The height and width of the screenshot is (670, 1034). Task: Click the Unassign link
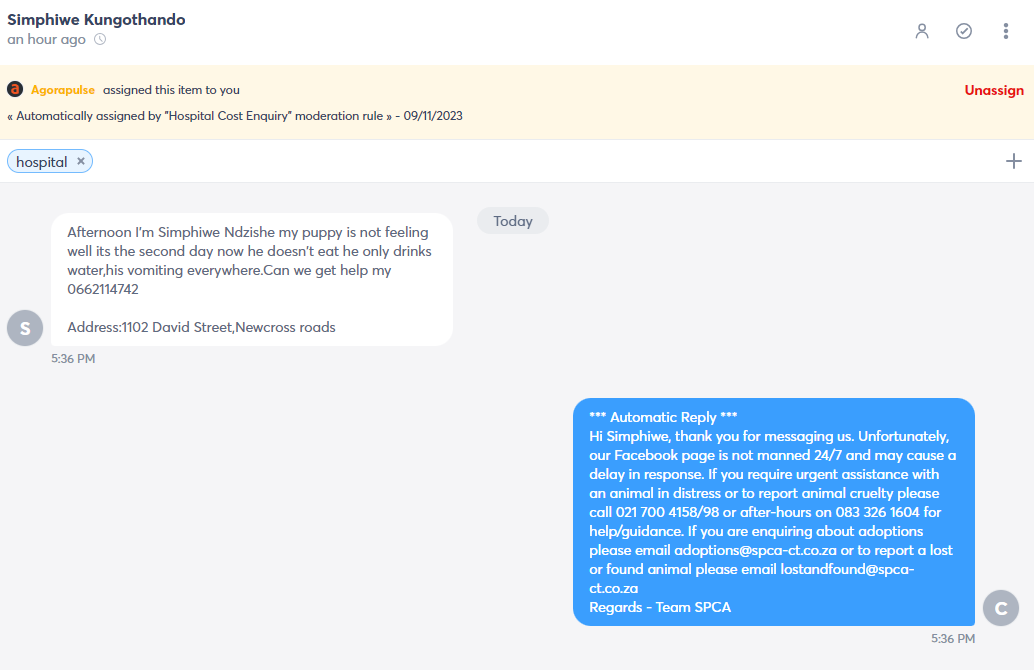coord(994,90)
